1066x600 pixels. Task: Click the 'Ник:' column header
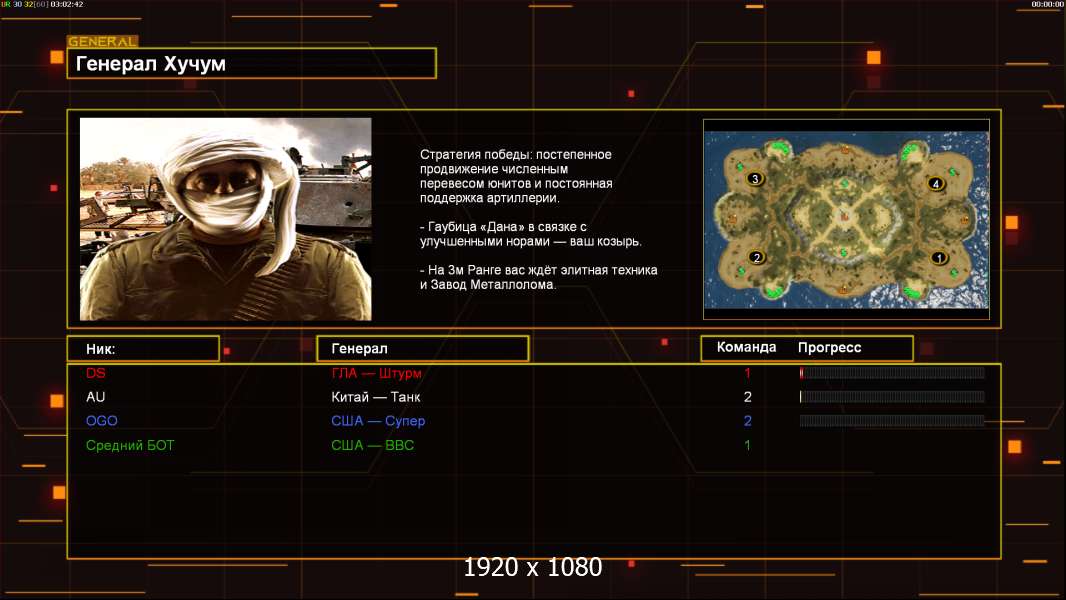click(143, 349)
